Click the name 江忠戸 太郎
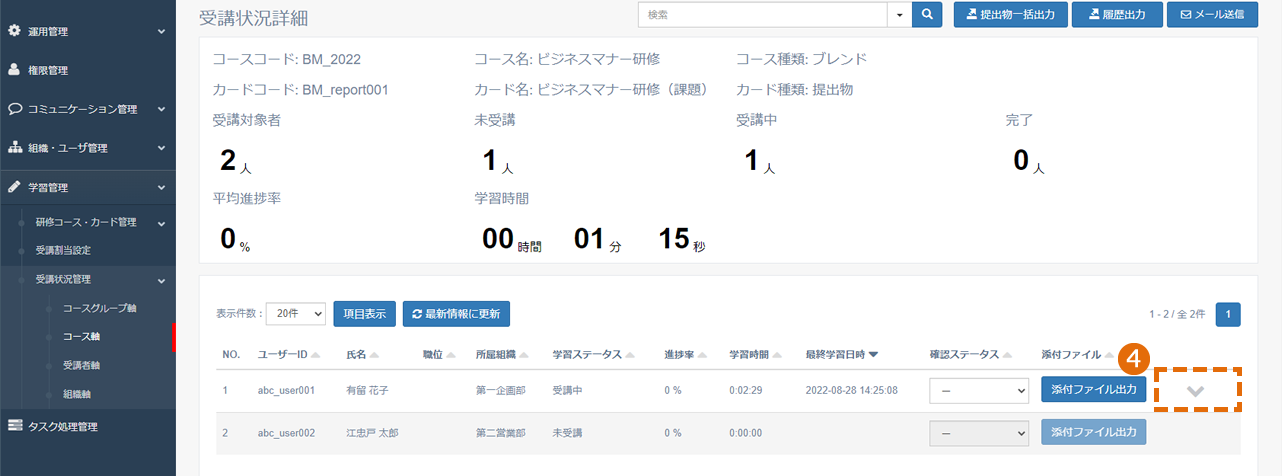The image size is (1282, 476). click(374, 433)
